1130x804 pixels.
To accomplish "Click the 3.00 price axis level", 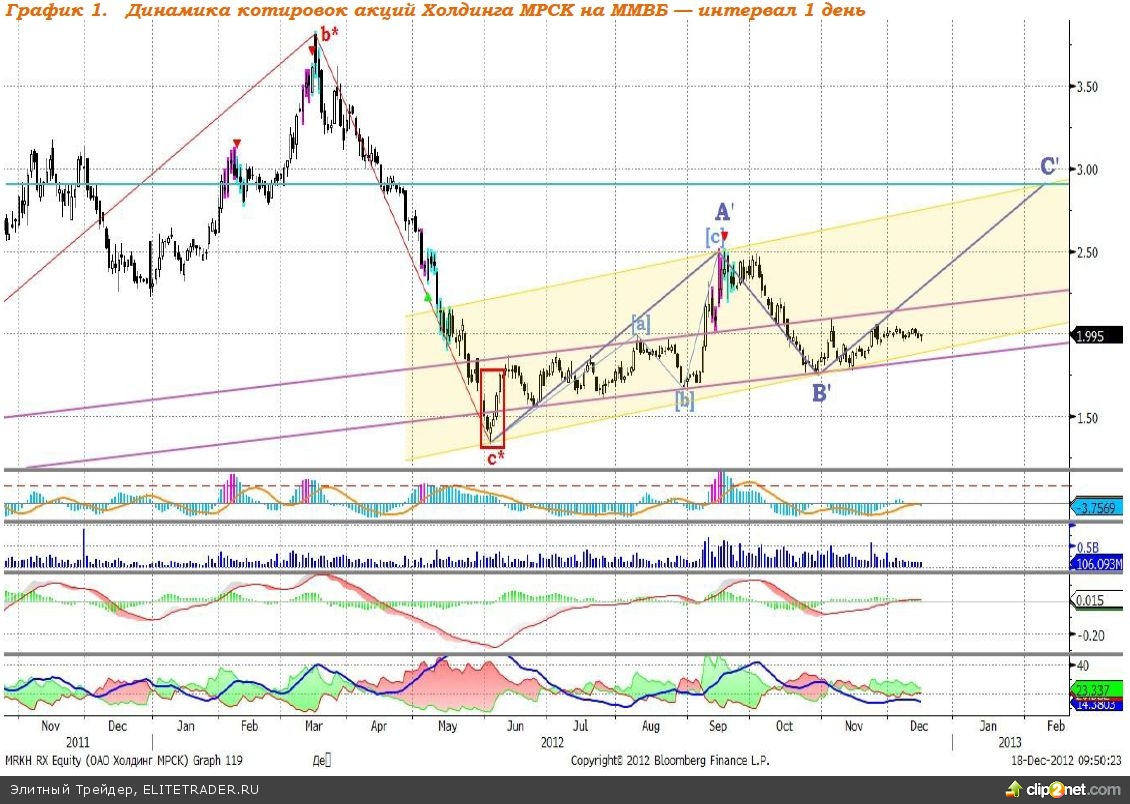I will pos(1087,169).
